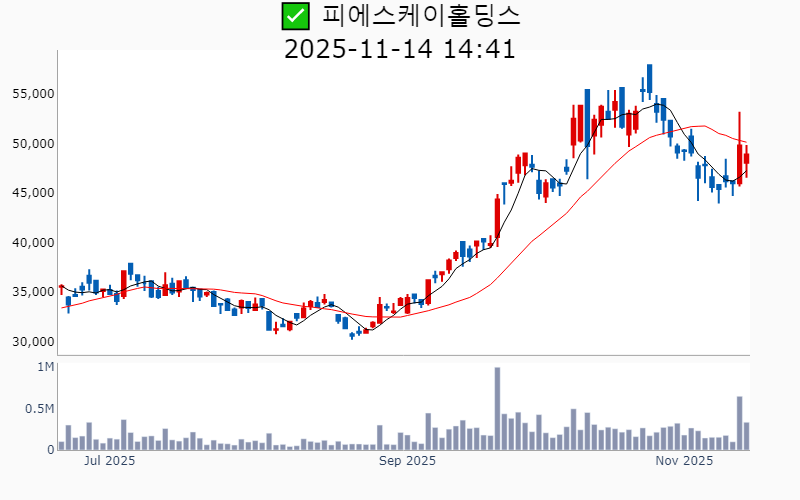Select the 50,000 price axis label

[x=32, y=144]
